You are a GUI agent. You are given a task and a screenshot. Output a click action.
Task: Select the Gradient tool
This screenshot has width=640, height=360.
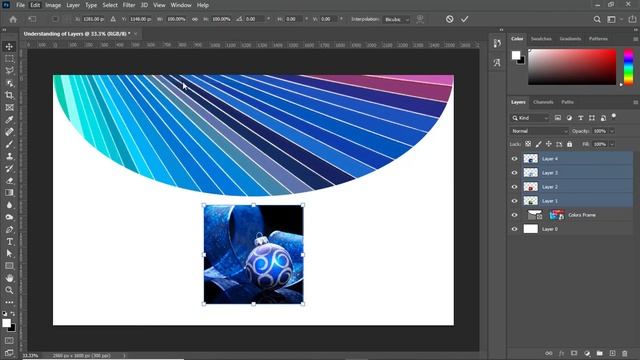click(x=9, y=193)
